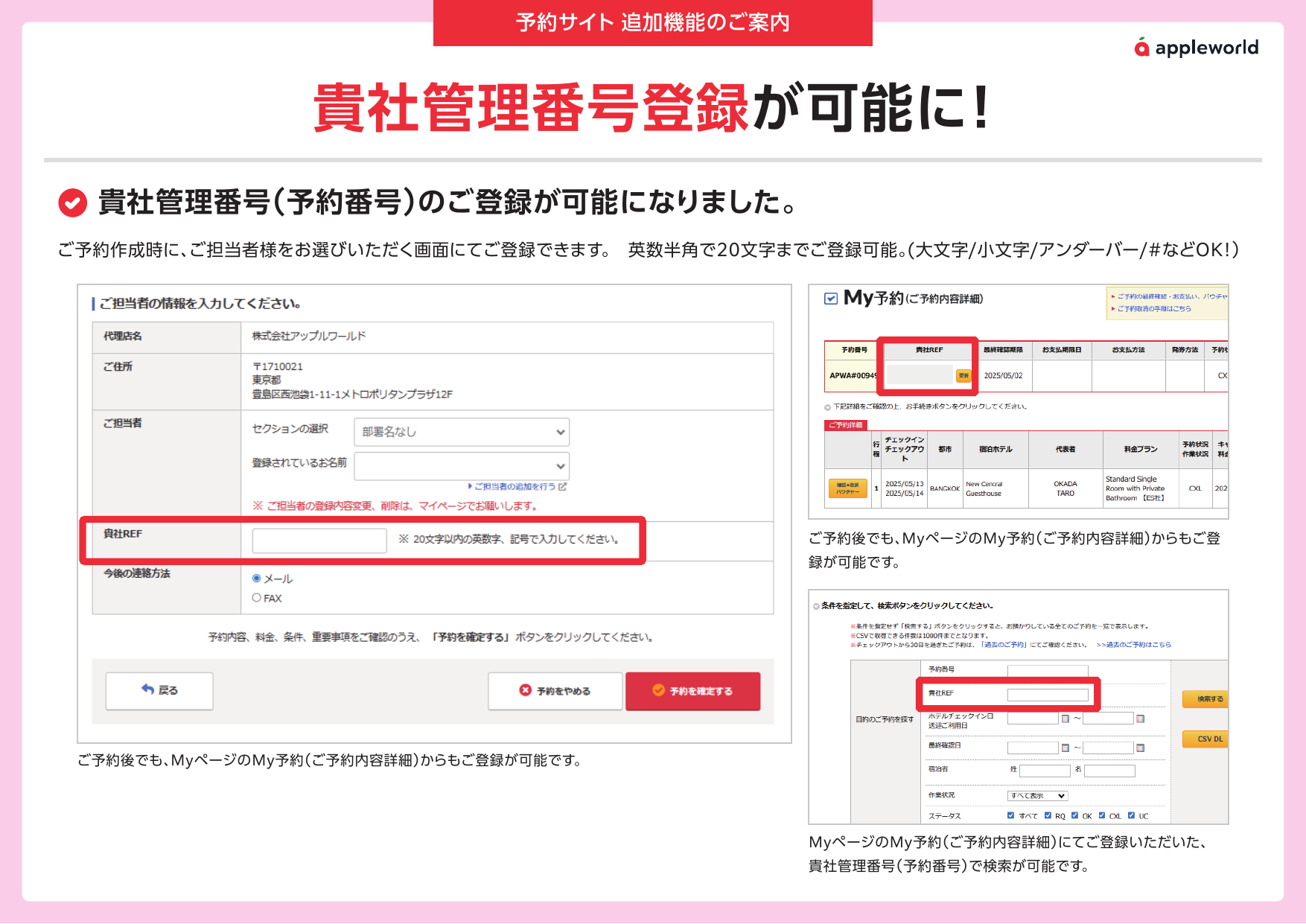Click the OKADA TARO representative cell

(1065, 488)
